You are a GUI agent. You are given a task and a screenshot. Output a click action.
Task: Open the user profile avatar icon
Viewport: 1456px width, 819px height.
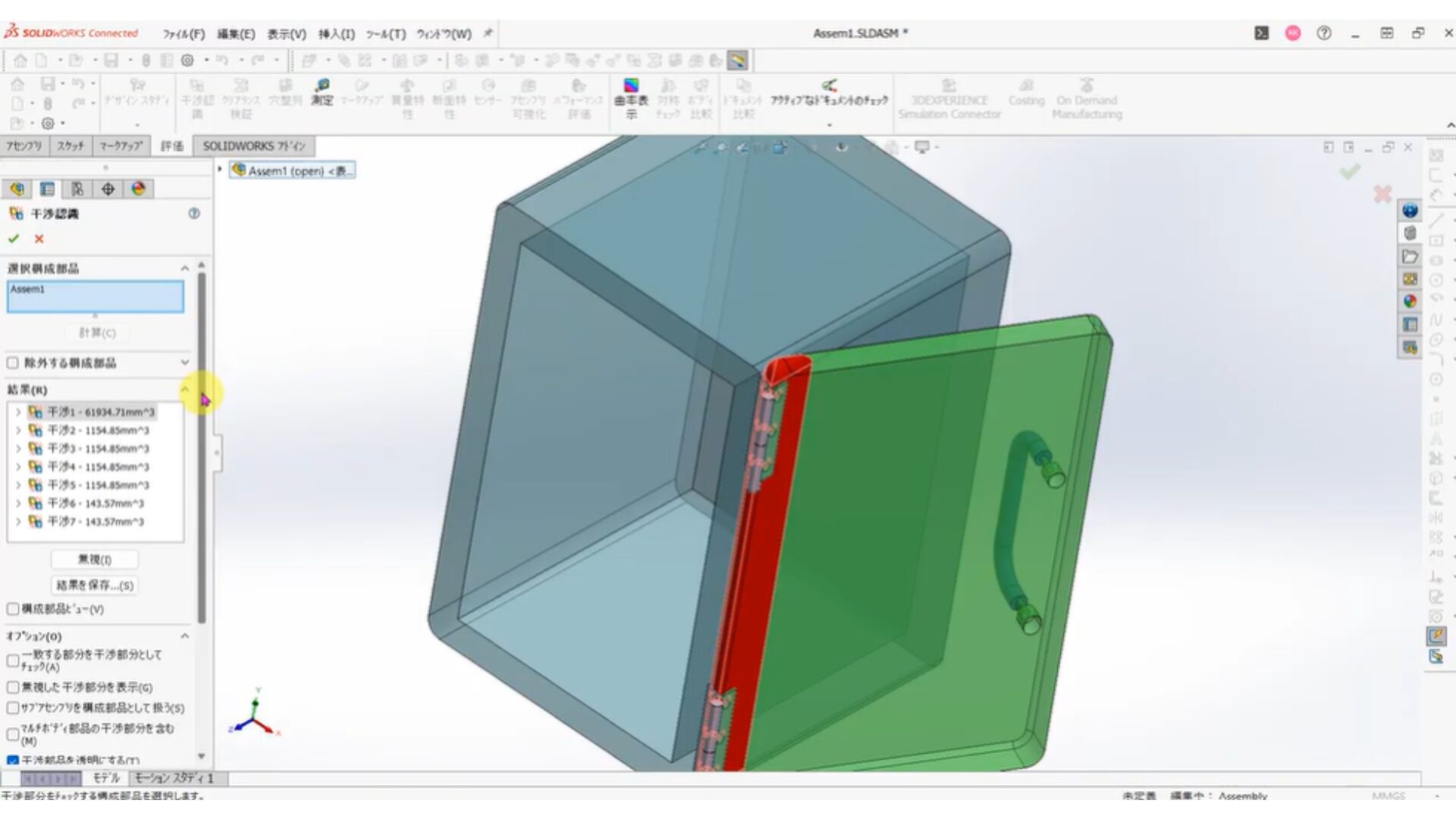[1293, 33]
